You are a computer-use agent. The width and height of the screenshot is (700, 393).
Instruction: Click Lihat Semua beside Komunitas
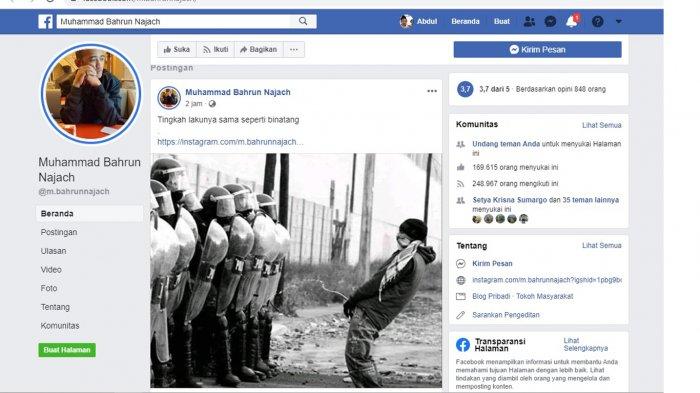click(x=601, y=125)
